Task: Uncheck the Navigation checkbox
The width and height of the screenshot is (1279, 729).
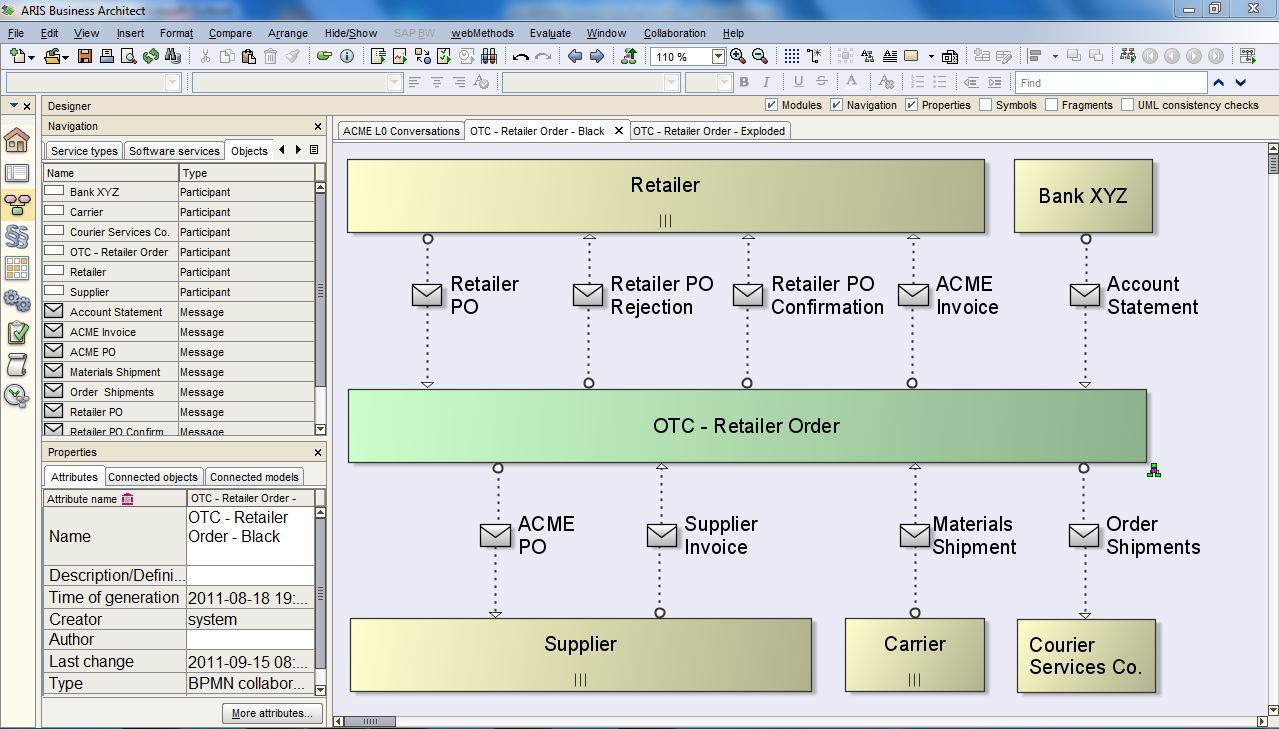Action: 837,105
